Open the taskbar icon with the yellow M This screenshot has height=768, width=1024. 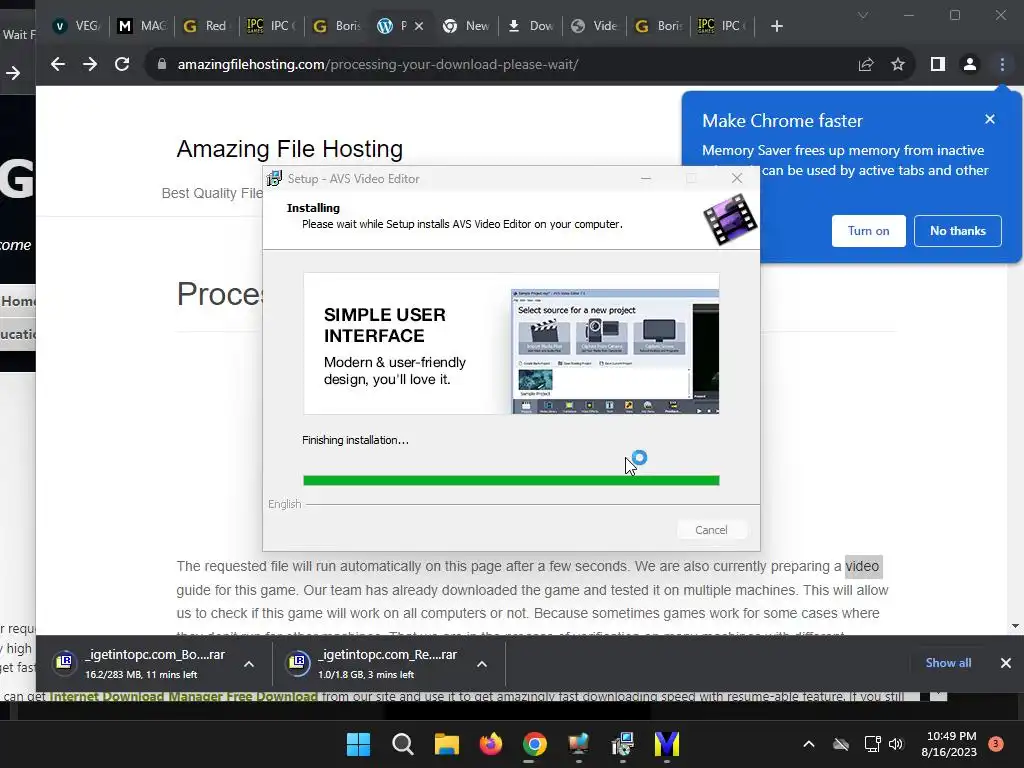click(x=667, y=744)
